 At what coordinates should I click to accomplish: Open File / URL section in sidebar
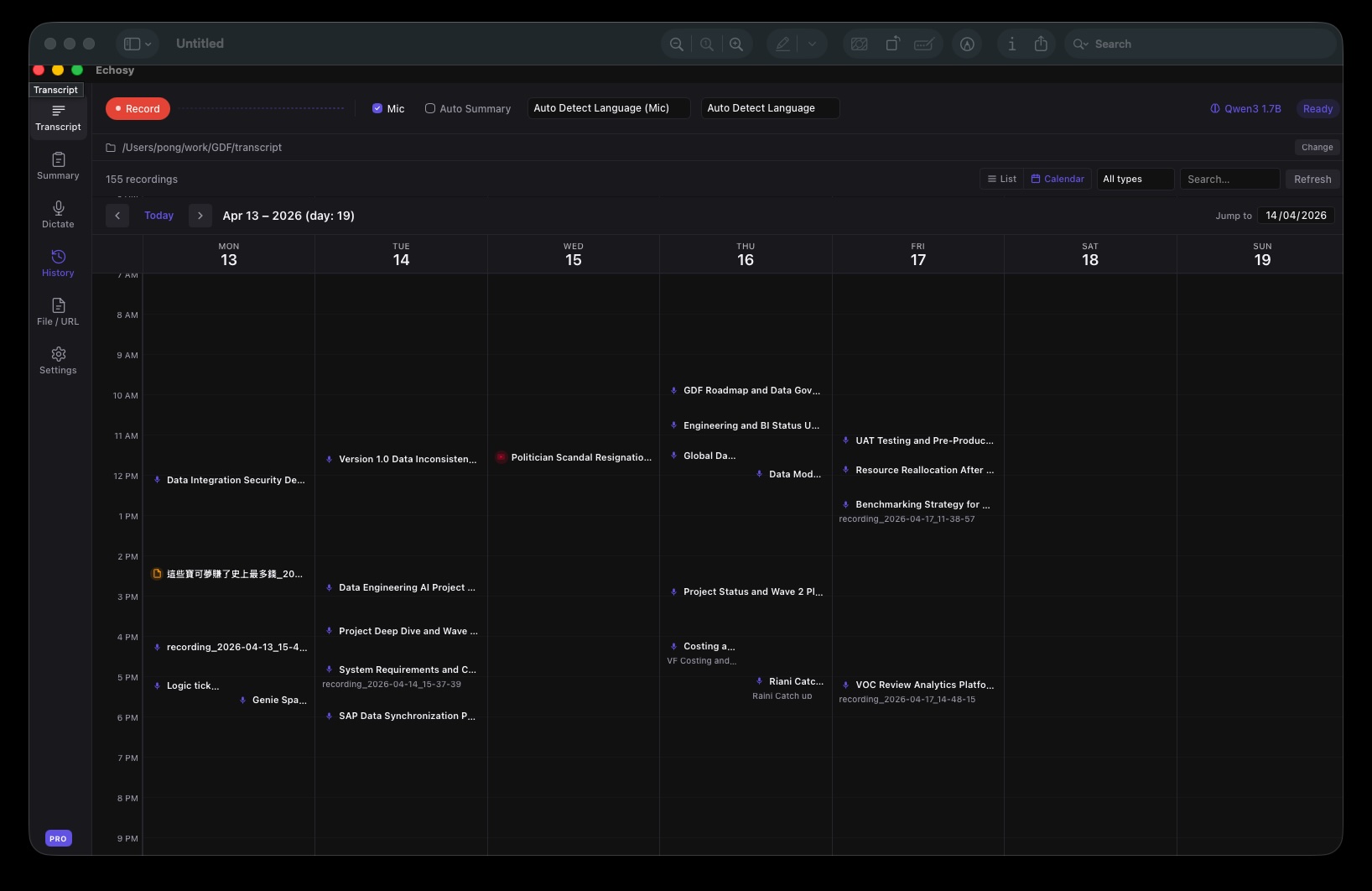[58, 312]
